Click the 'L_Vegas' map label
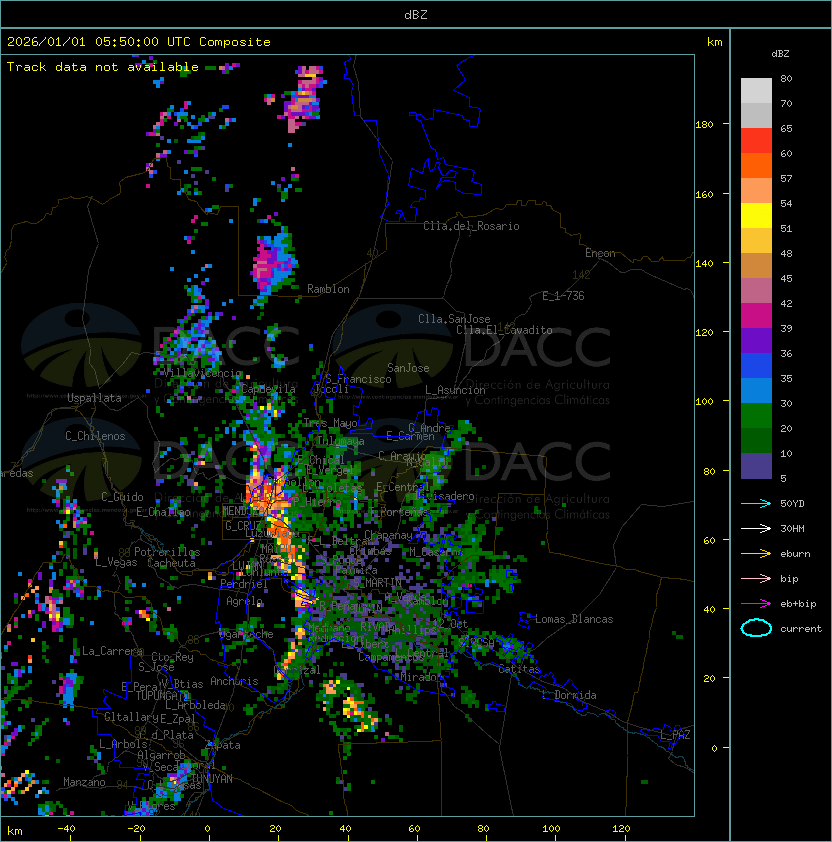832x842 pixels. [x=116, y=562]
